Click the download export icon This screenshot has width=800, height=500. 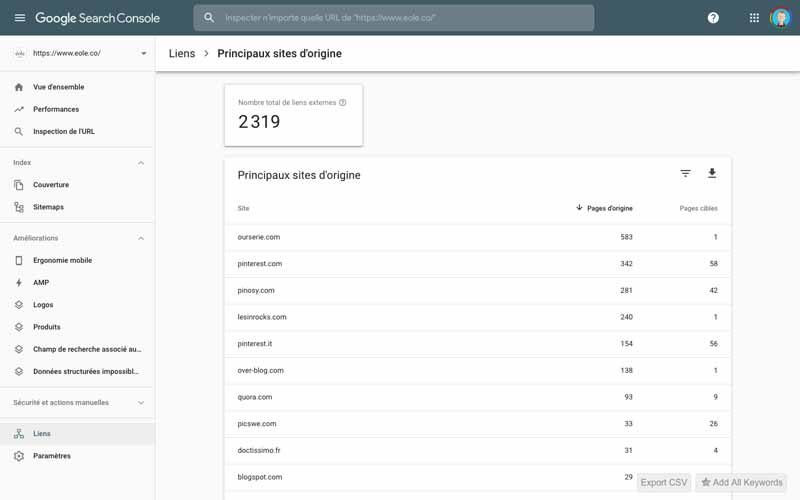click(712, 173)
